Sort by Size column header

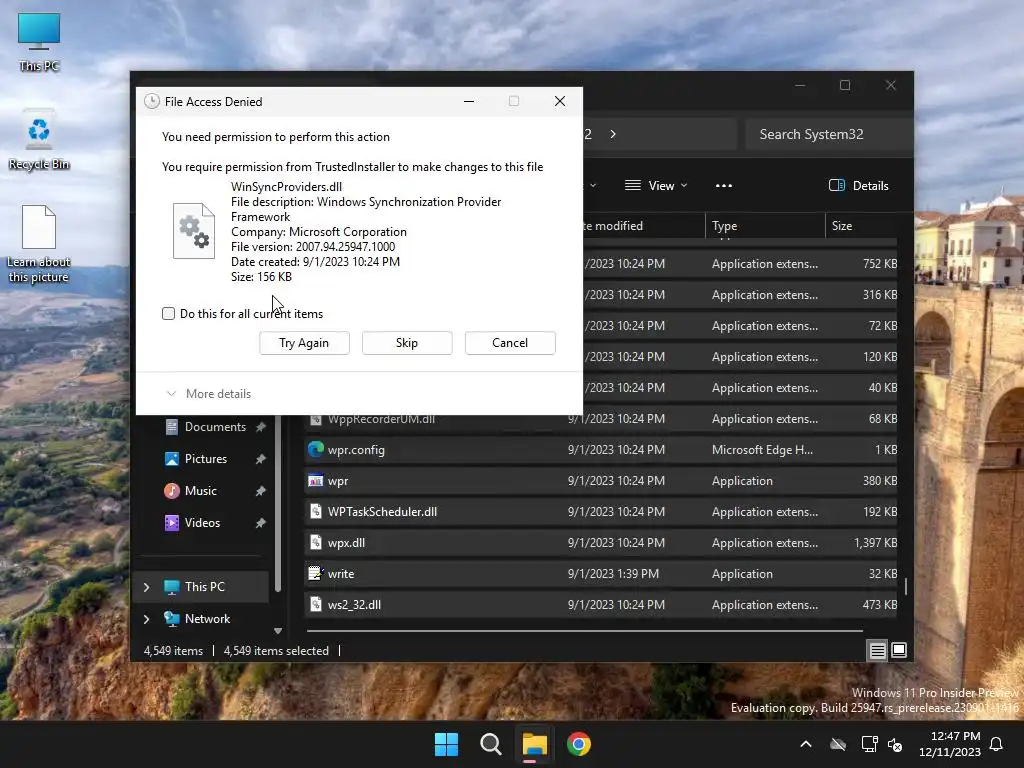pos(861,226)
